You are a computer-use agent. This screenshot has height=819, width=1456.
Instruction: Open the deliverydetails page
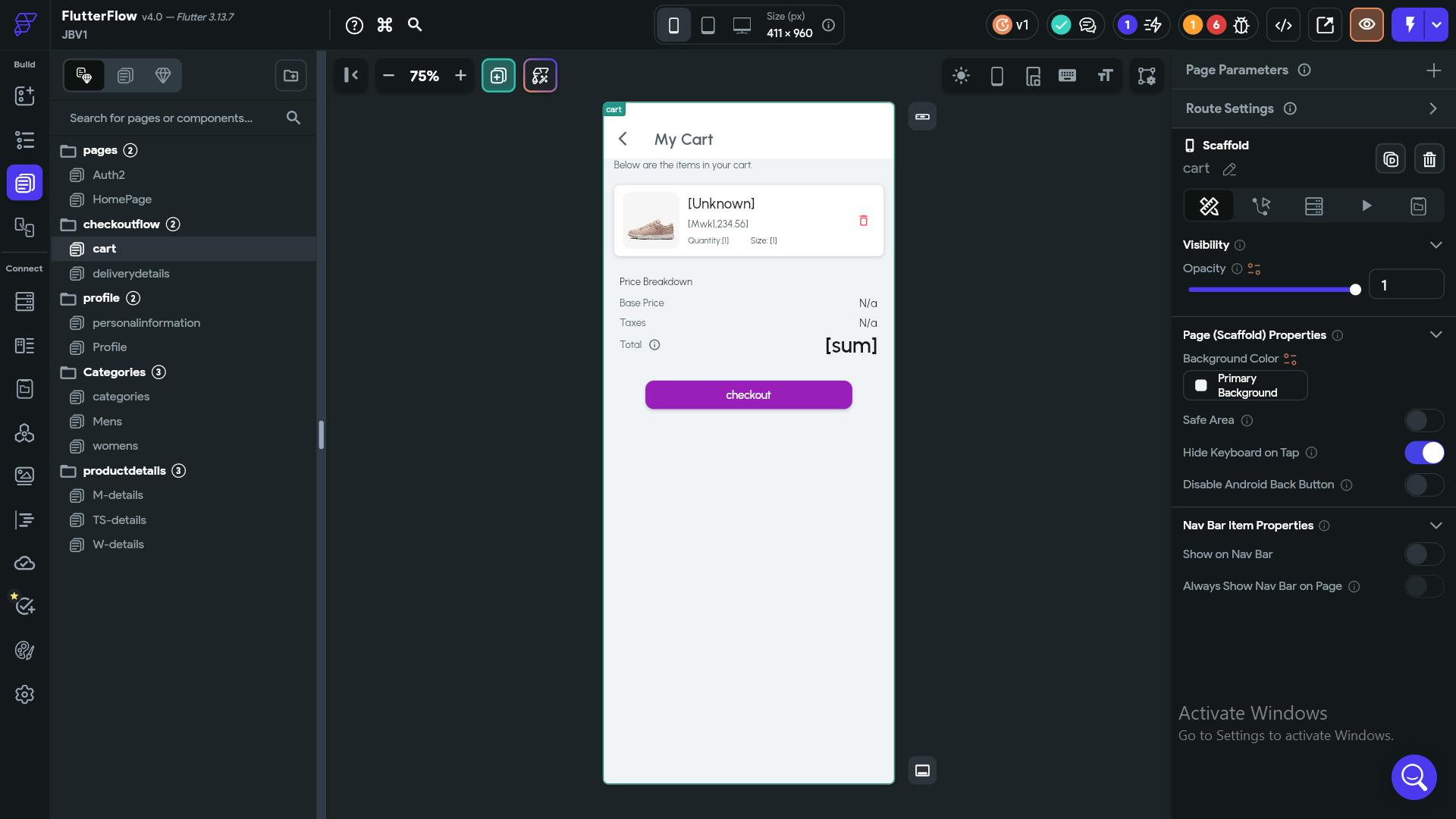[x=130, y=274]
